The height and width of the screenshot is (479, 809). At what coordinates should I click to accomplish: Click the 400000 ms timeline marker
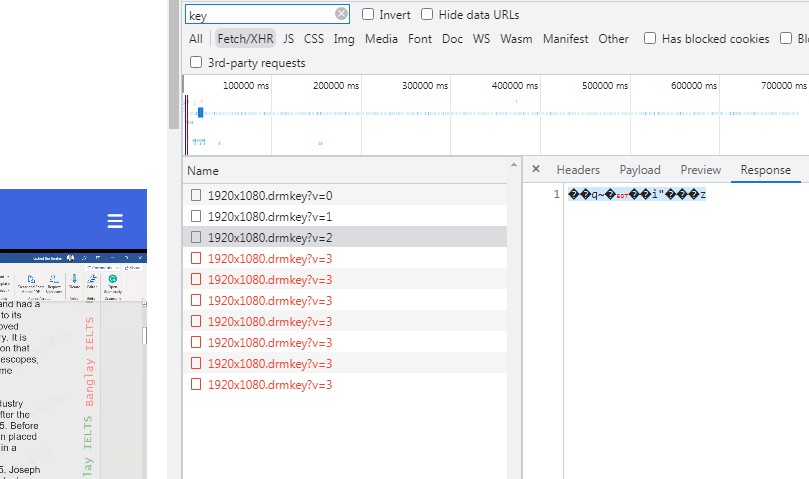pos(514,86)
